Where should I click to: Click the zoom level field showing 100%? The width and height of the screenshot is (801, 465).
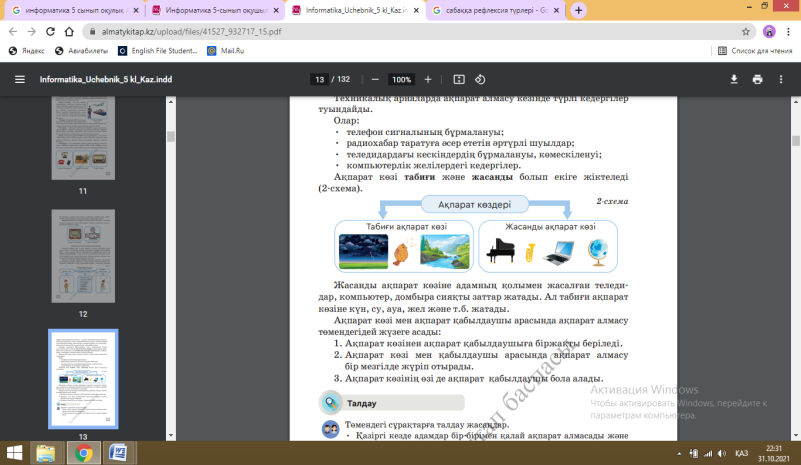[x=401, y=79]
